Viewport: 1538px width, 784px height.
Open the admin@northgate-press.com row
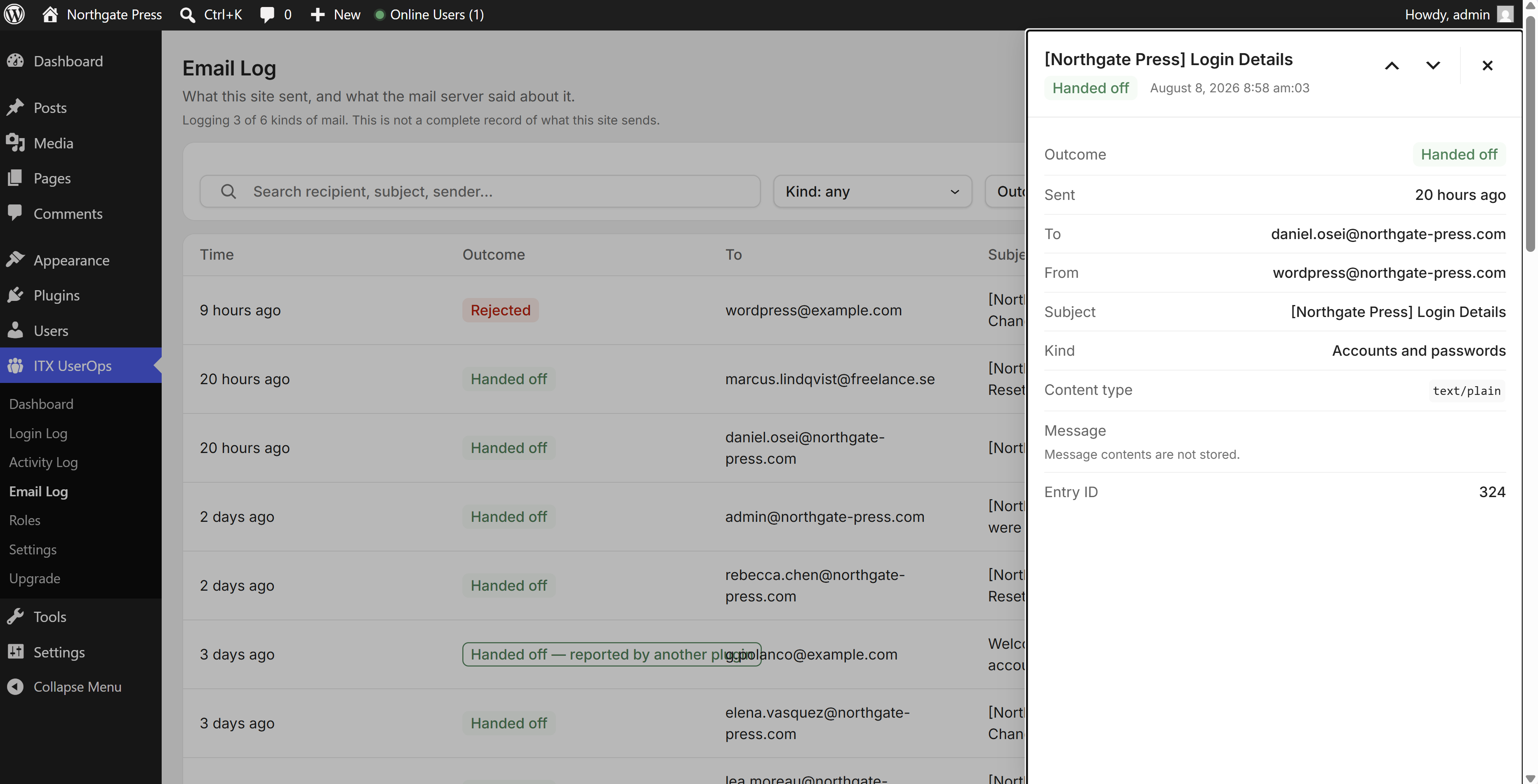coord(604,517)
